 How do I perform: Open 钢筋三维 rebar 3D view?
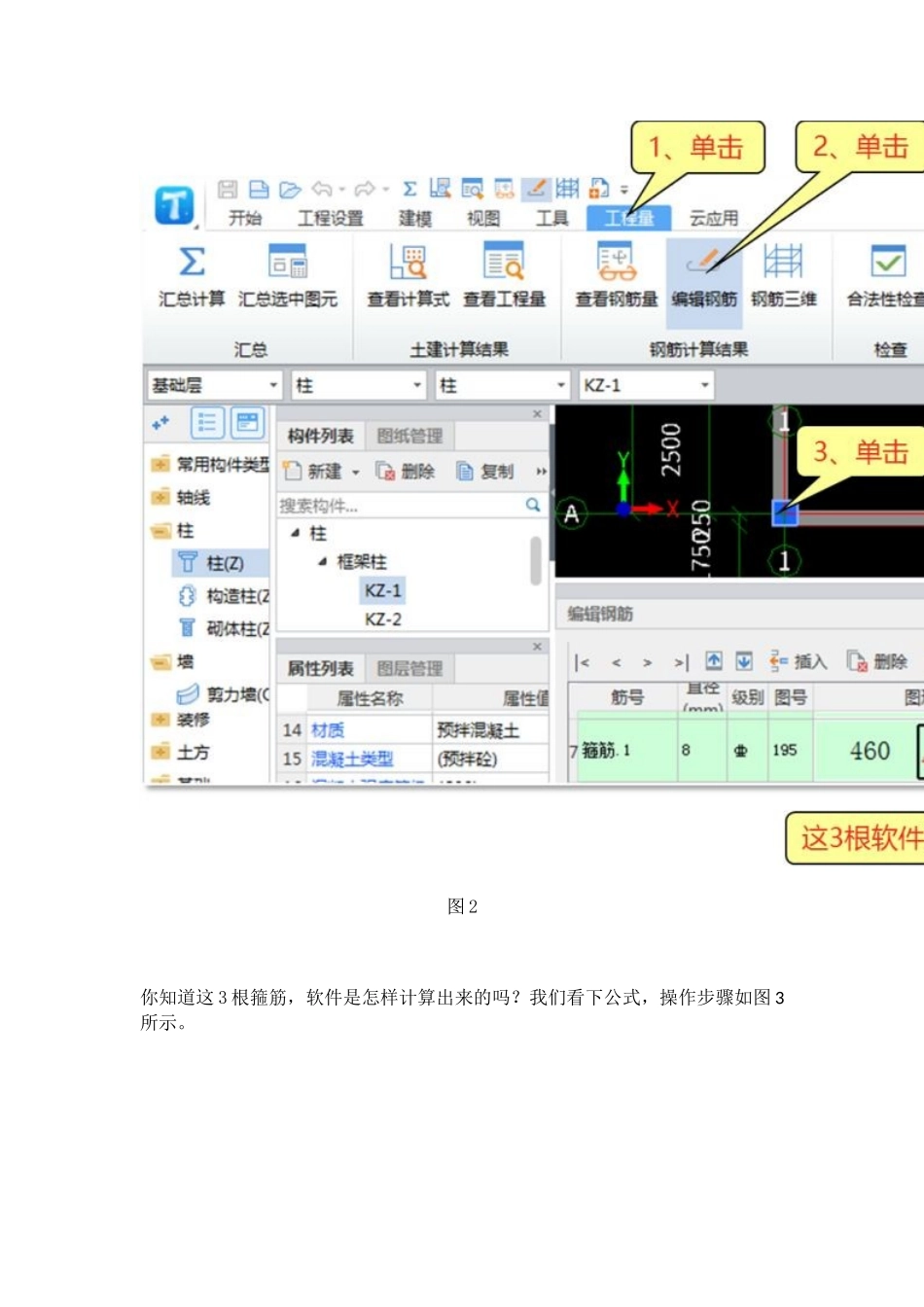(783, 277)
